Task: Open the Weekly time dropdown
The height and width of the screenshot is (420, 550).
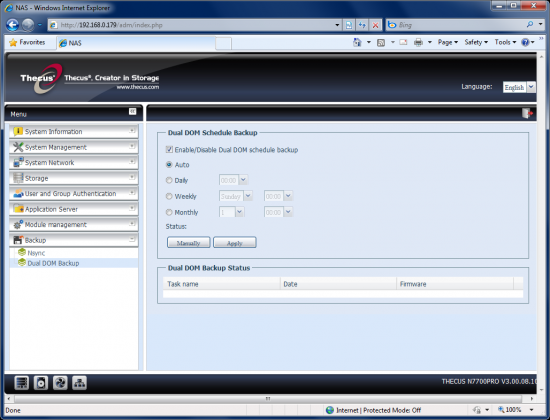Action: [x=288, y=196]
